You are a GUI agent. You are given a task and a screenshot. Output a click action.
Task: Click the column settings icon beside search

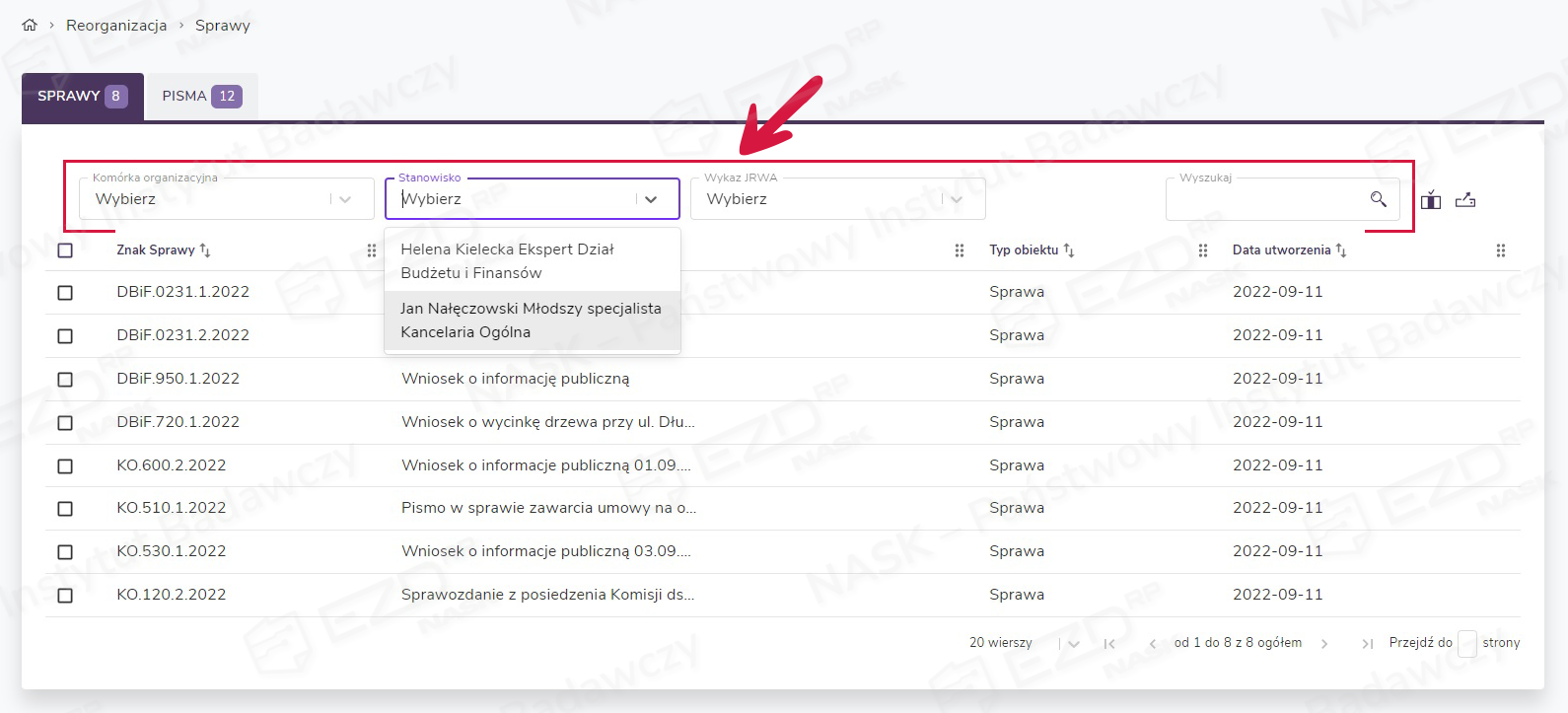[x=1431, y=200]
